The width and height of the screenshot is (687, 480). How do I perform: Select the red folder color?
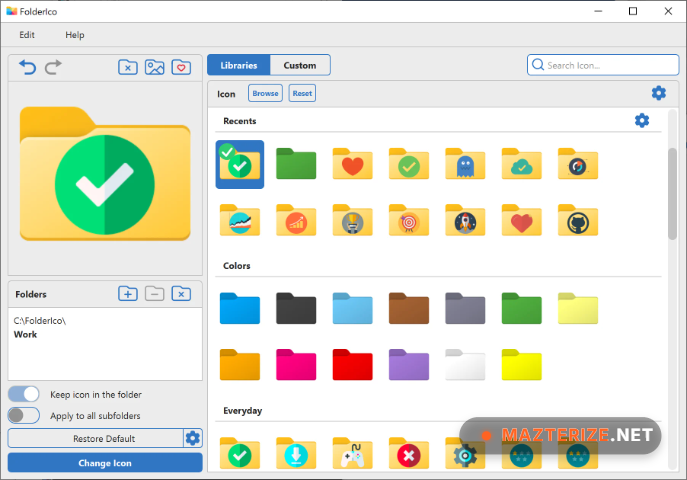(352, 365)
